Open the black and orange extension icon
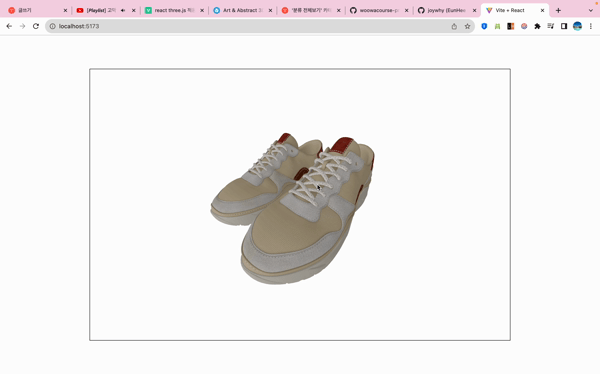The width and height of the screenshot is (600, 374). tap(510, 26)
